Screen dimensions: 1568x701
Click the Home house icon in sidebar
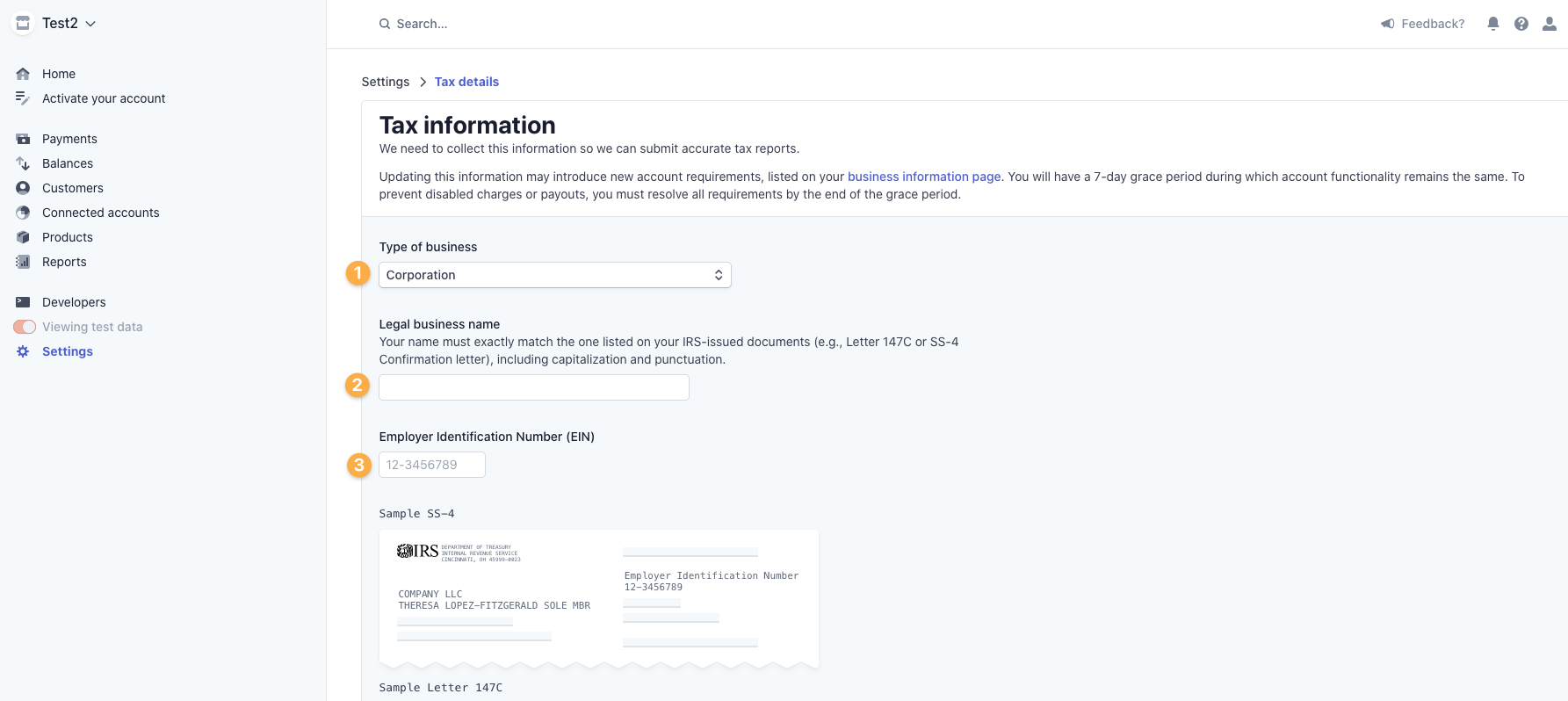(x=23, y=74)
